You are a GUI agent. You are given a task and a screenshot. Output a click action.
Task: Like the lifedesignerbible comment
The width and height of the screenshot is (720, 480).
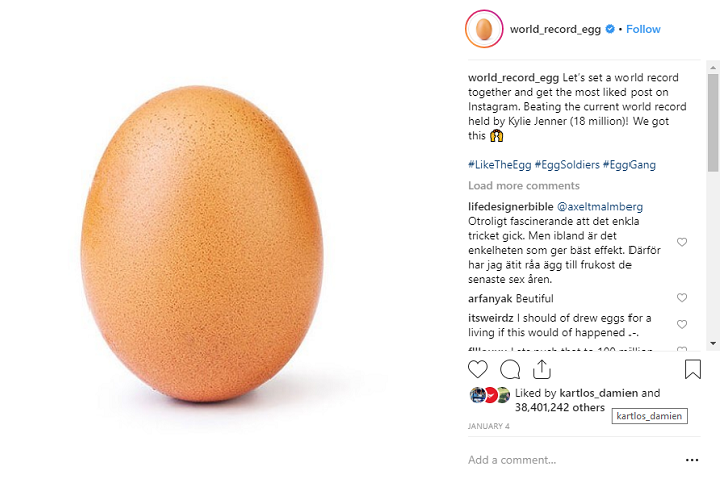pyautogui.click(x=682, y=242)
